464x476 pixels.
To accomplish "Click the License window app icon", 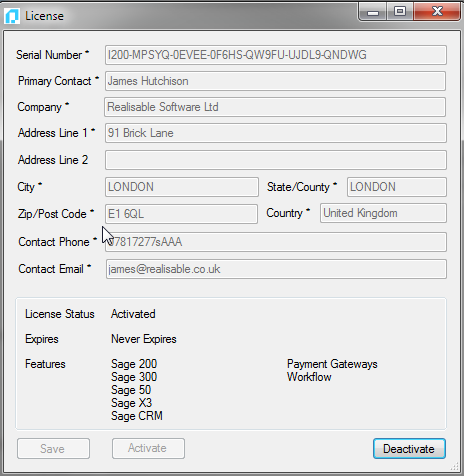I will 12,16.
